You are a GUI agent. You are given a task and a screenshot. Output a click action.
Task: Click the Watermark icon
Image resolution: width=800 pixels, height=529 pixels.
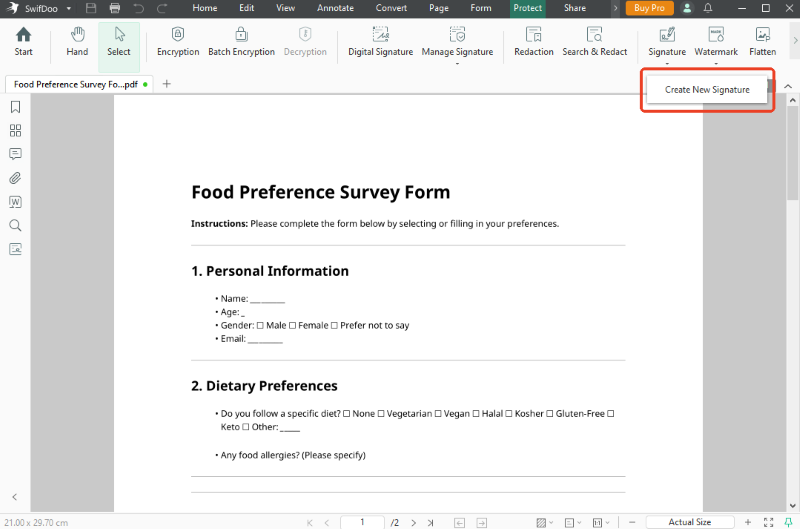pos(716,35)
